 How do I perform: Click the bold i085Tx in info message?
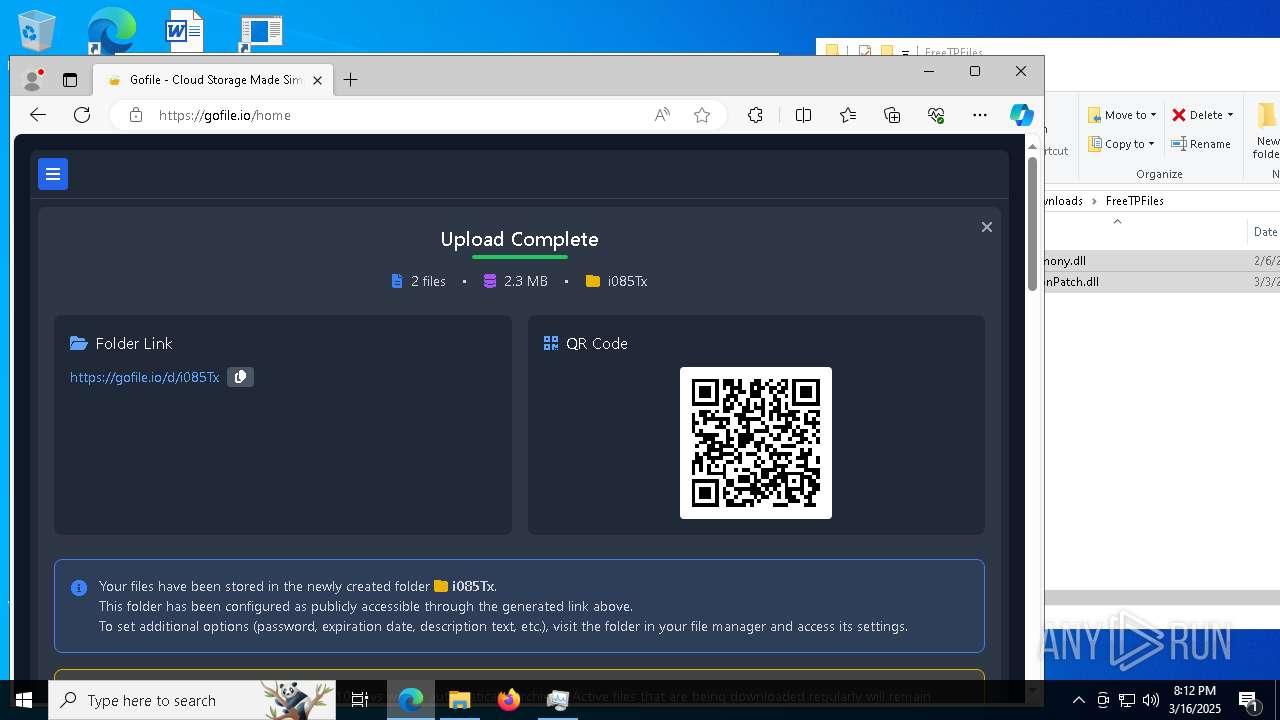[473, 586]
